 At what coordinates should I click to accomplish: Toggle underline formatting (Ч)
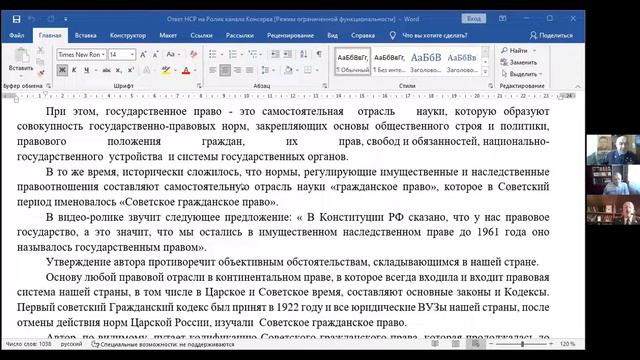coord(86,70)
